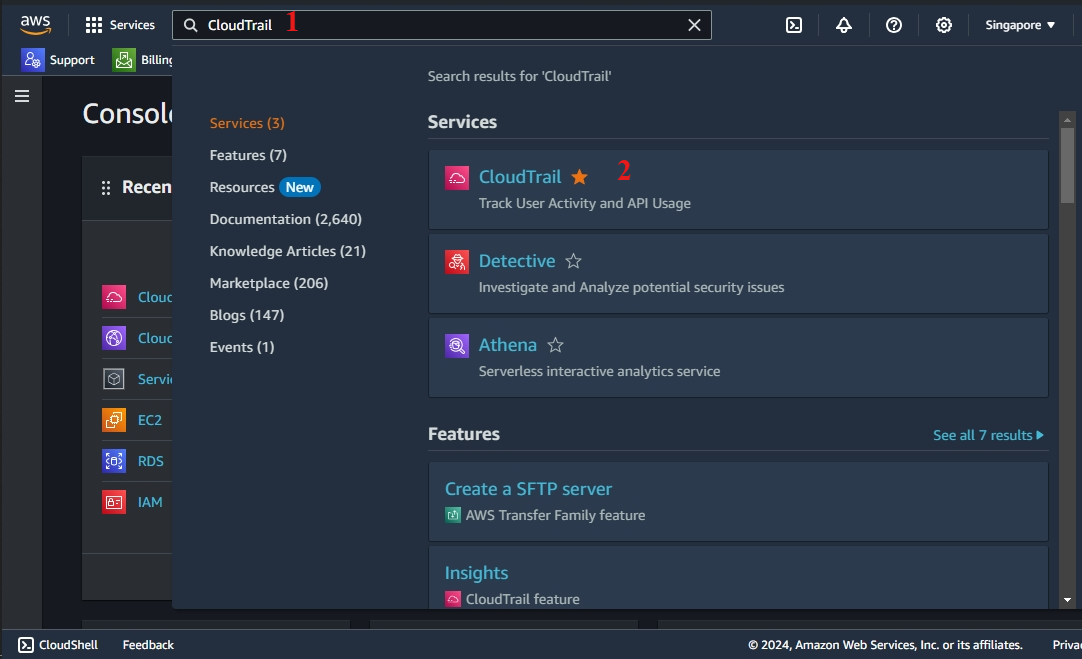Image resolution: width=1082 pixels, height=659 pixels.
Task: Click the Billing shortcut icon
Action: 124,60
